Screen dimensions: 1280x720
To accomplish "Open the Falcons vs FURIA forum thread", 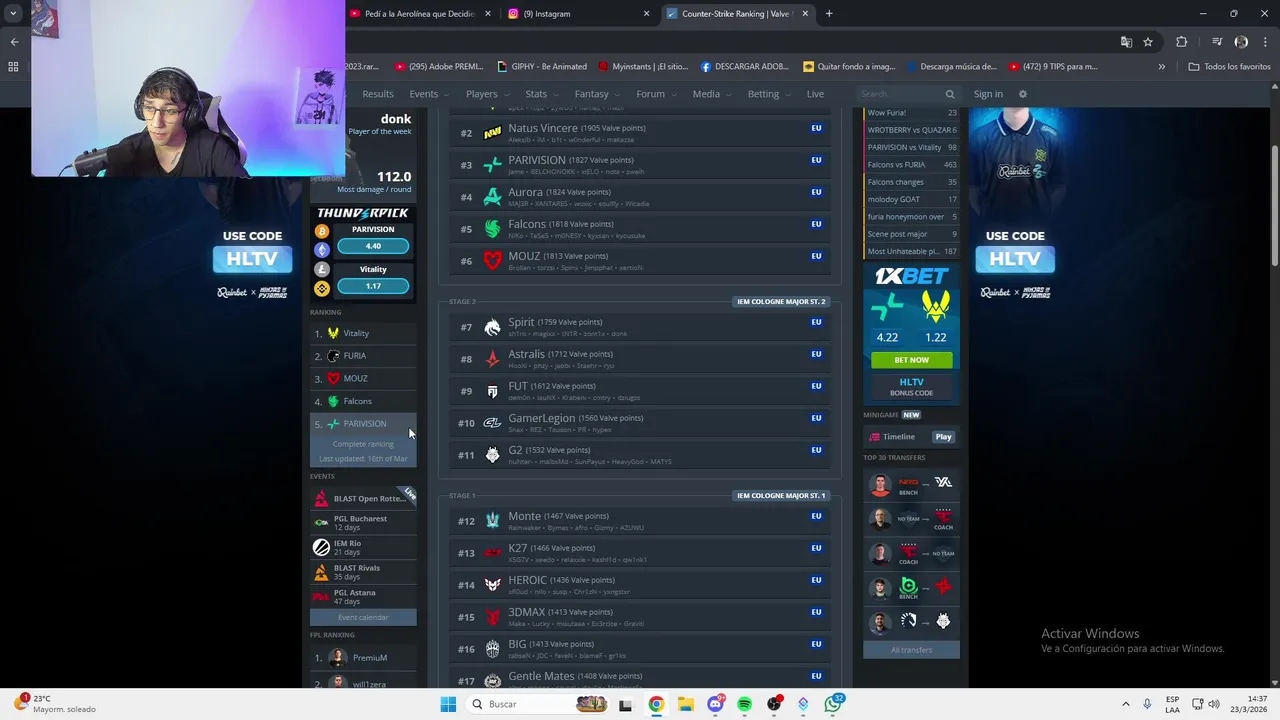I will tap(911, 165).
